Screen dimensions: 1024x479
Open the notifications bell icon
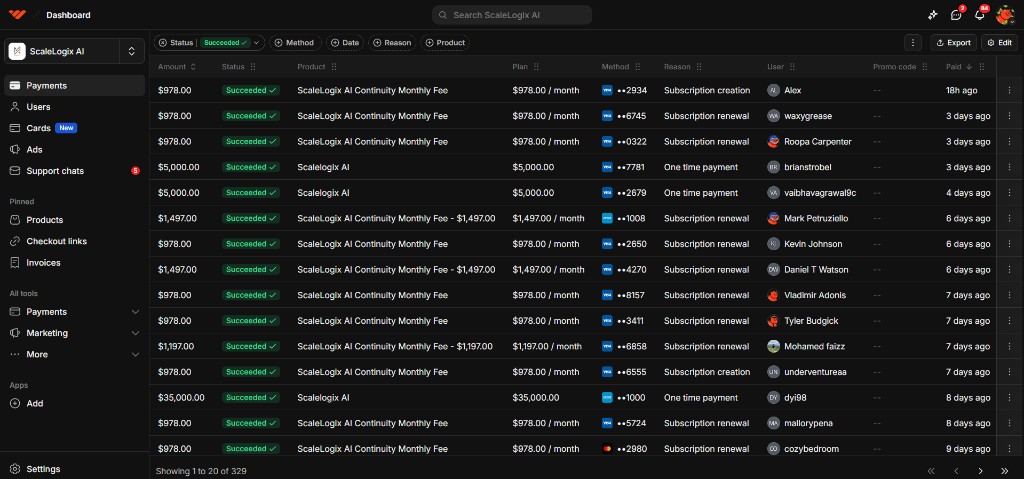pos(980,15)
